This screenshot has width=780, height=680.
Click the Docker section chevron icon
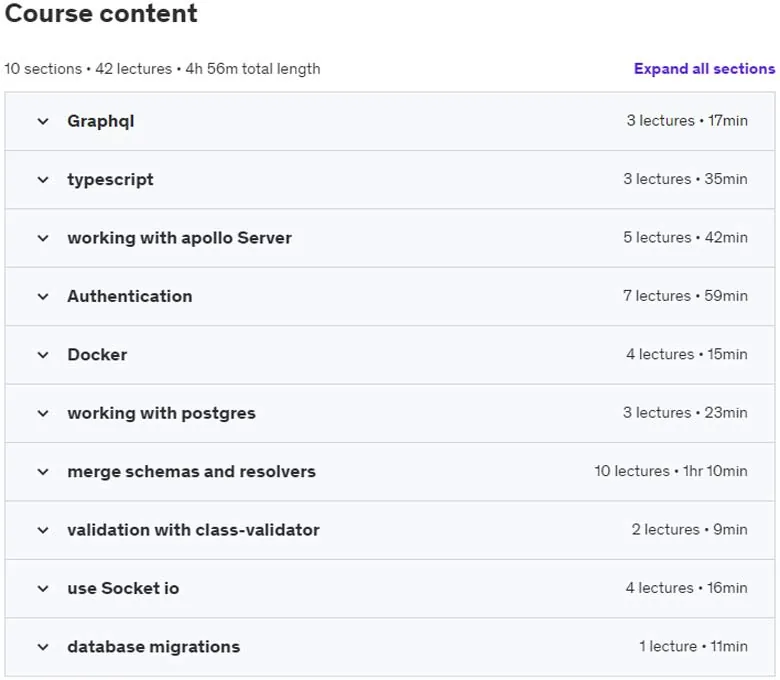tap(43, 355)
